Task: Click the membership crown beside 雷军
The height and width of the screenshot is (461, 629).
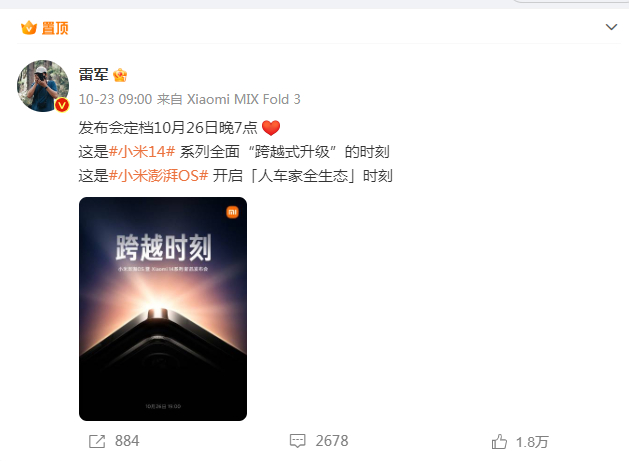Action: (120, 75)
